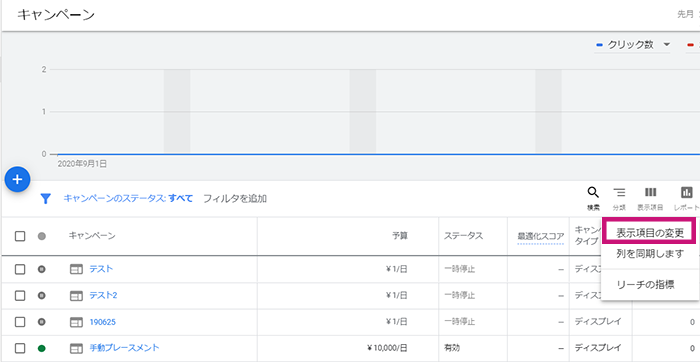Screen dimensions: 700x362
Task: Select 表示項目の変更 from the menu
Action: 650,233
